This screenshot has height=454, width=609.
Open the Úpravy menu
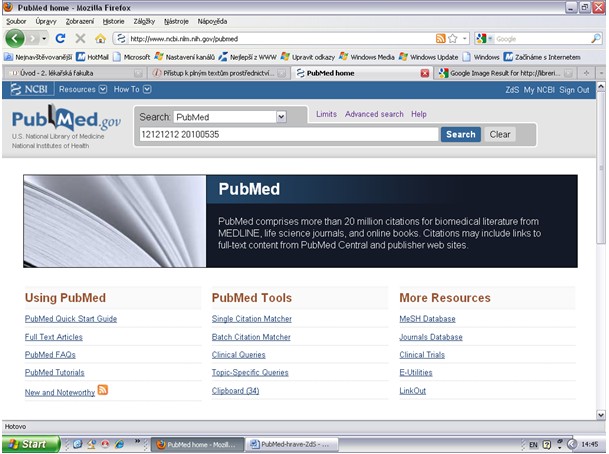(46, 21)
